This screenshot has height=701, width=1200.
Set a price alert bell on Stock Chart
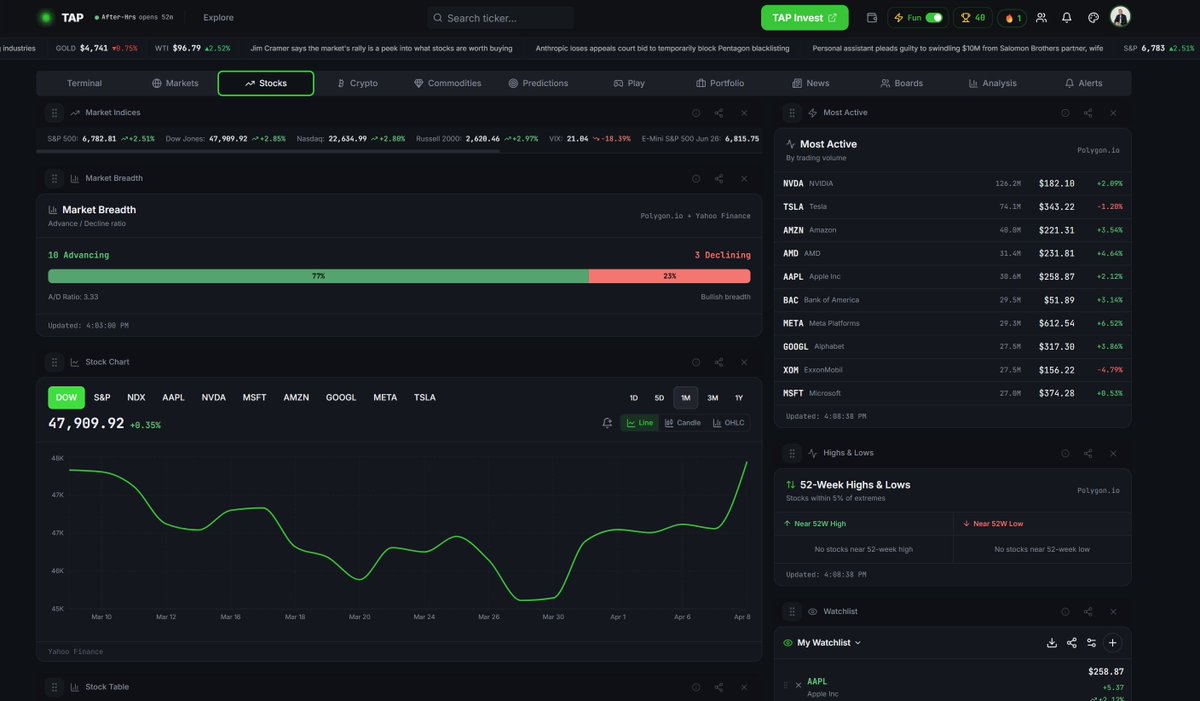[x=607, y=423]
